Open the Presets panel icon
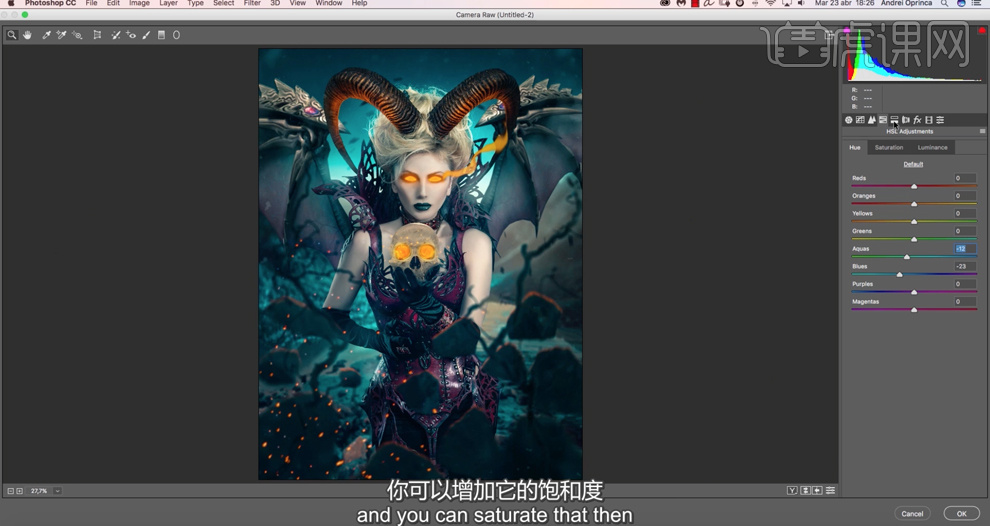The width and height of the screenshot is (990, 526). point(940,120)
